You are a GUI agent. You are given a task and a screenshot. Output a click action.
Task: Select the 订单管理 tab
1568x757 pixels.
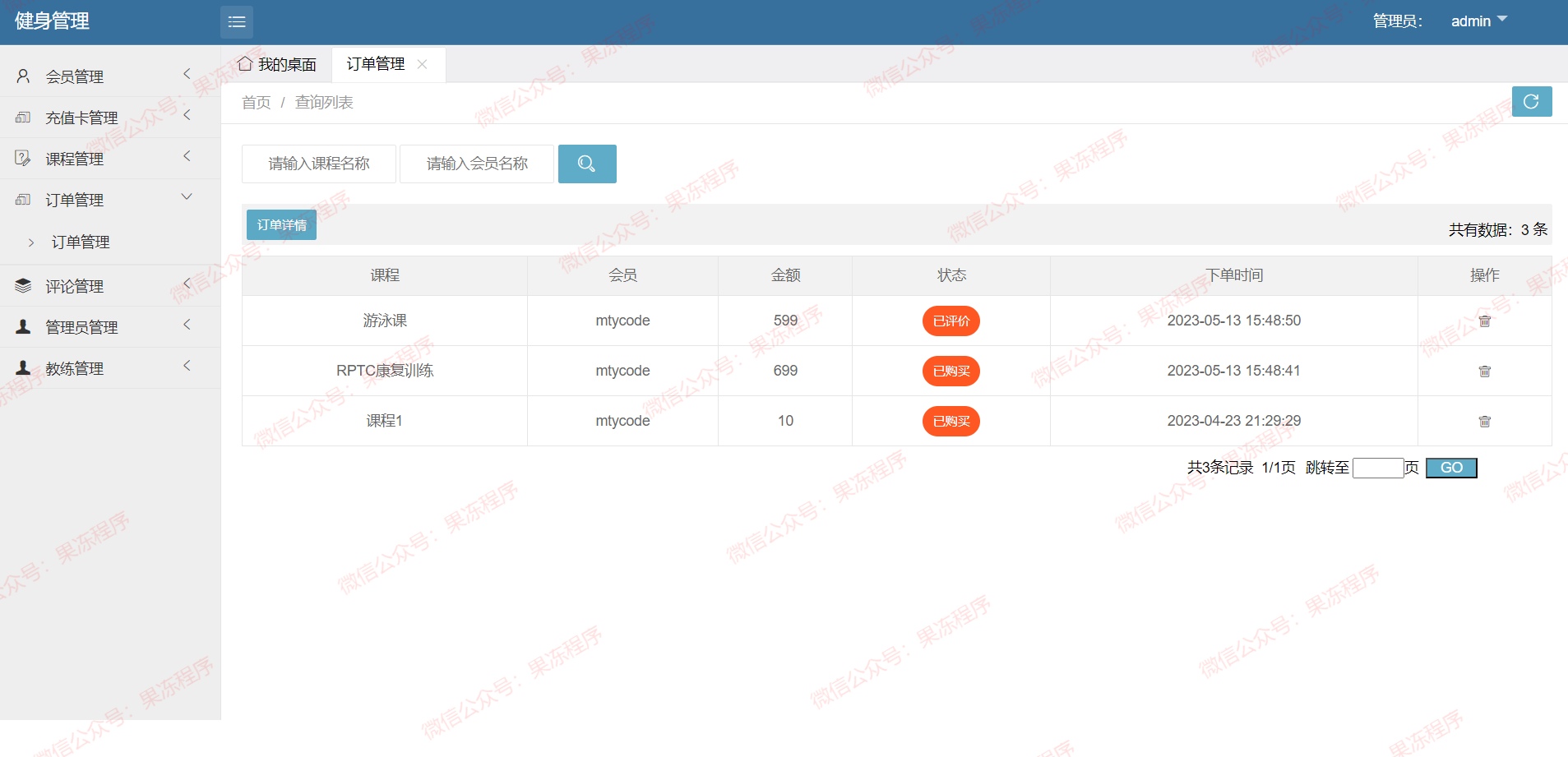376,64
